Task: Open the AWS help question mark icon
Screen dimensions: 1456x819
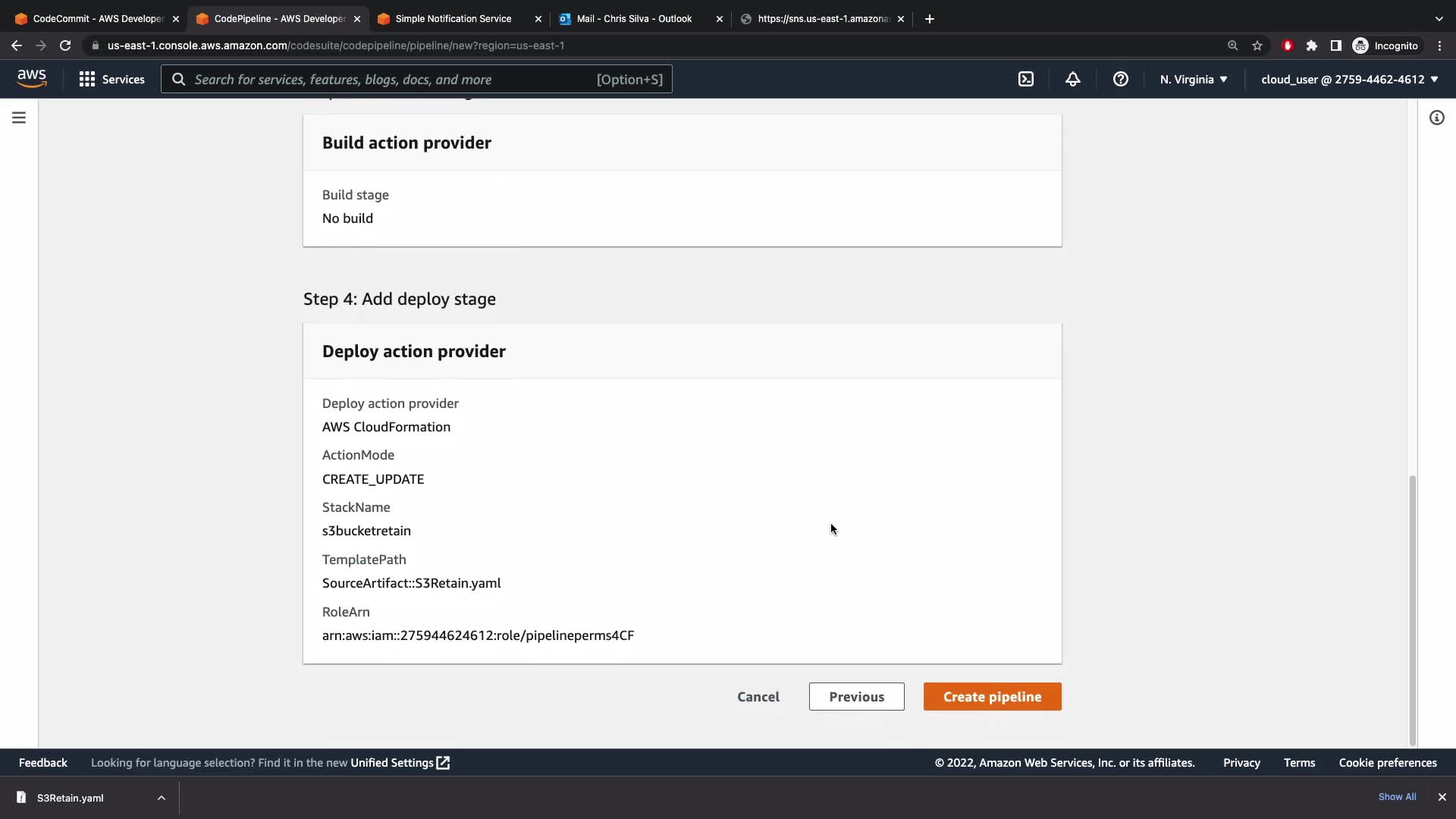Action: pos(1120,79)
